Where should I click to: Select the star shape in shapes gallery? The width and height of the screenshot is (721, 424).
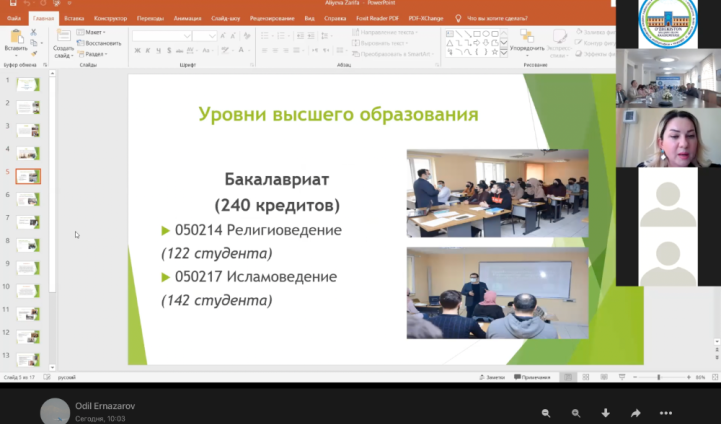click(495, 52)
